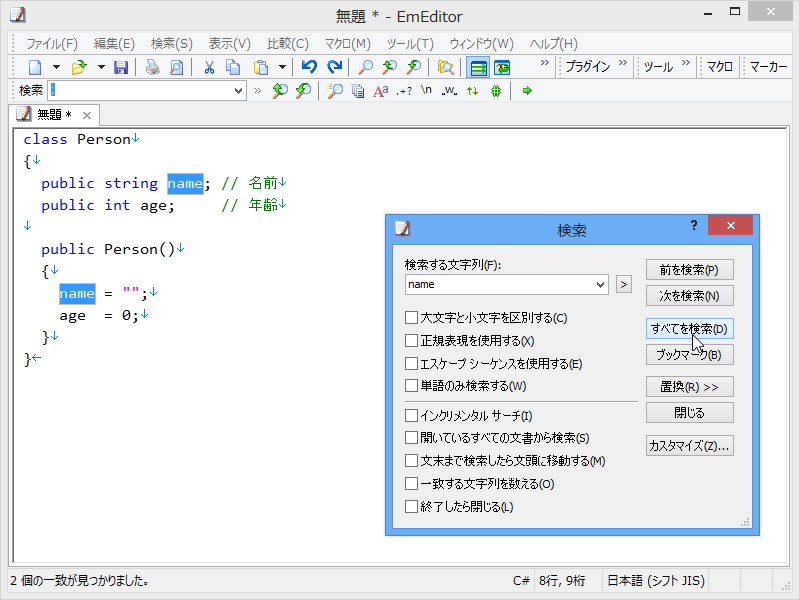Check 開いているすべての文書から検索 option
Image resolution: width=800 pixels, height=600 pixels.
point(411,438)
